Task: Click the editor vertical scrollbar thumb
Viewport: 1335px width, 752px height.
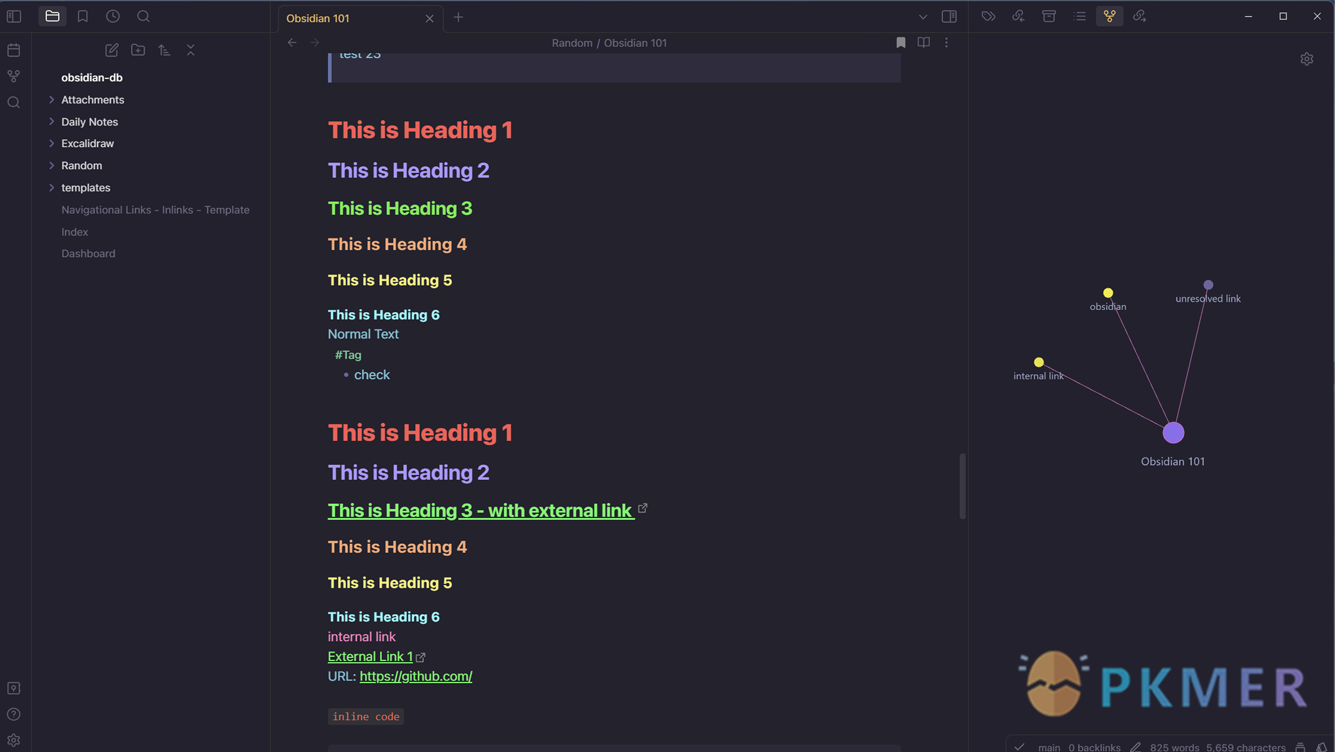Action: coord(962,486)
